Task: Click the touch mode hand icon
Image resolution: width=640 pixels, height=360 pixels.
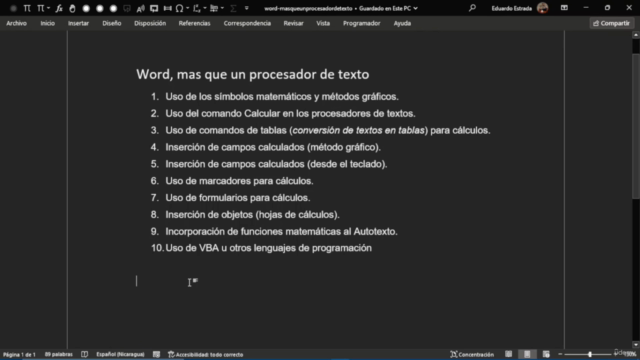Action: pyautogui.click(x=72, y=8)
